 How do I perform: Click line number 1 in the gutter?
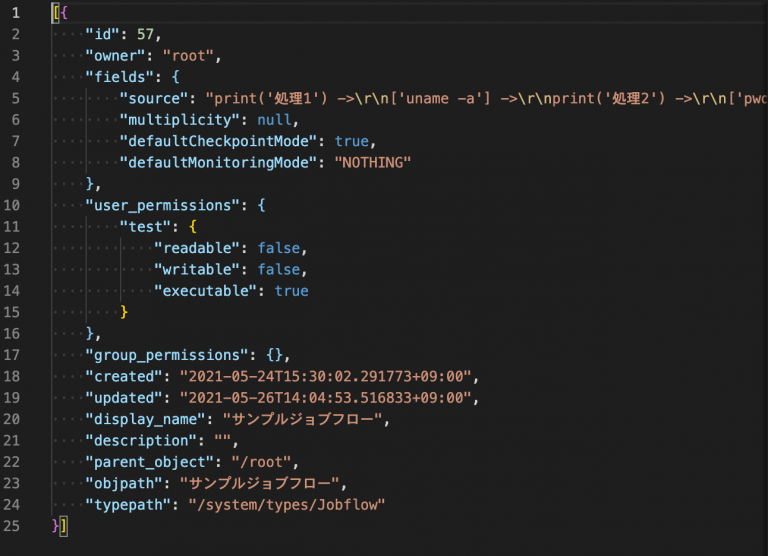pyautogui.click(x=16, y=13)
